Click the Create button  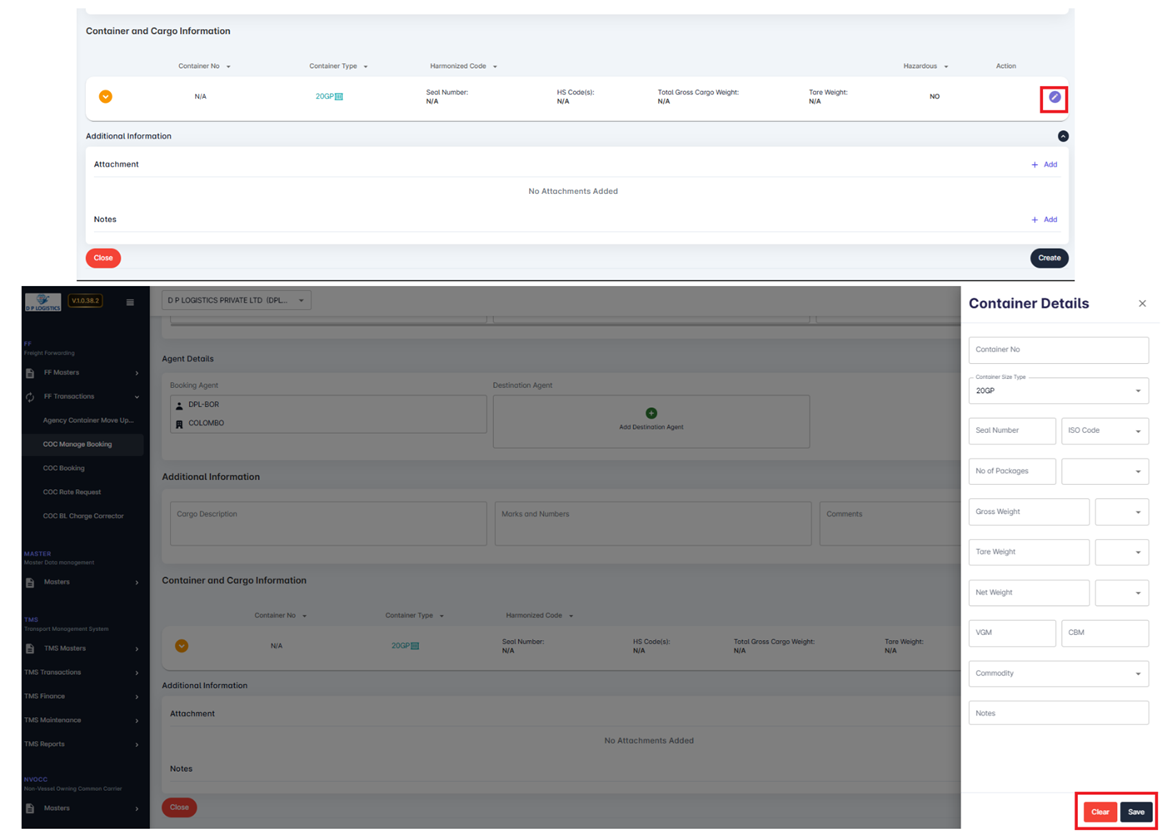(x=1049, y=258)
